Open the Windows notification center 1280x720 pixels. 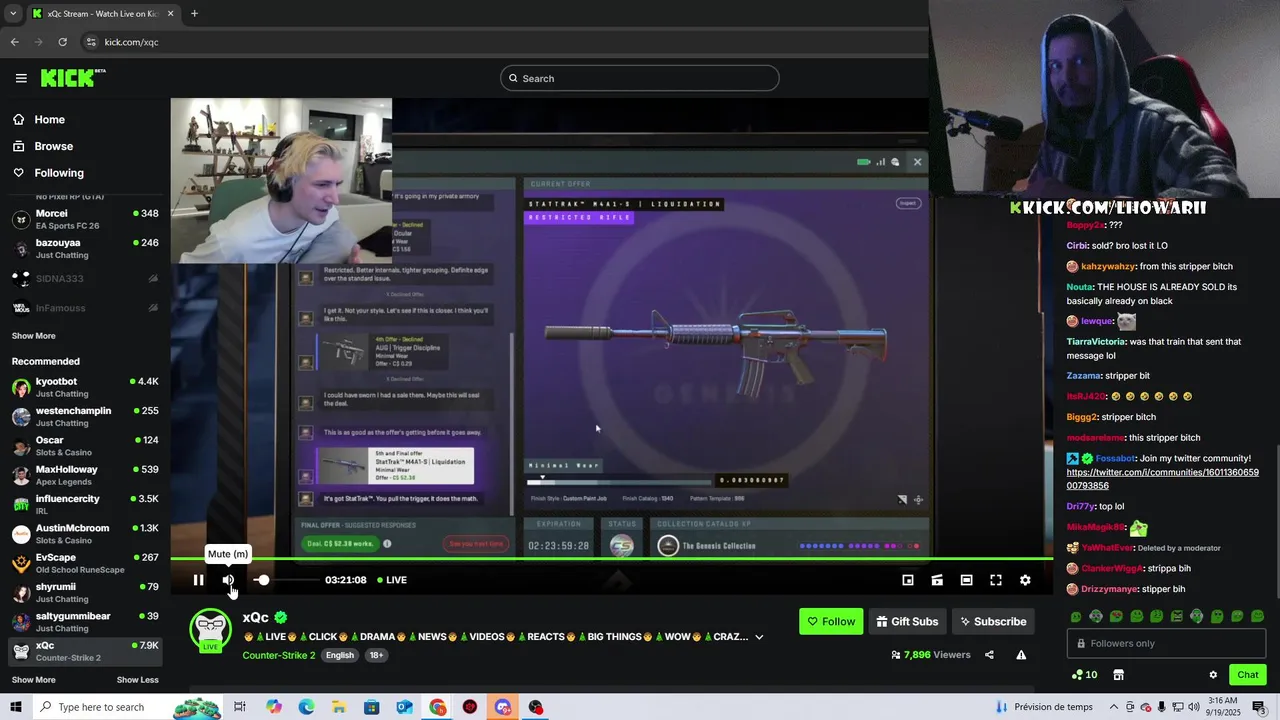(x=1259, y=707)
